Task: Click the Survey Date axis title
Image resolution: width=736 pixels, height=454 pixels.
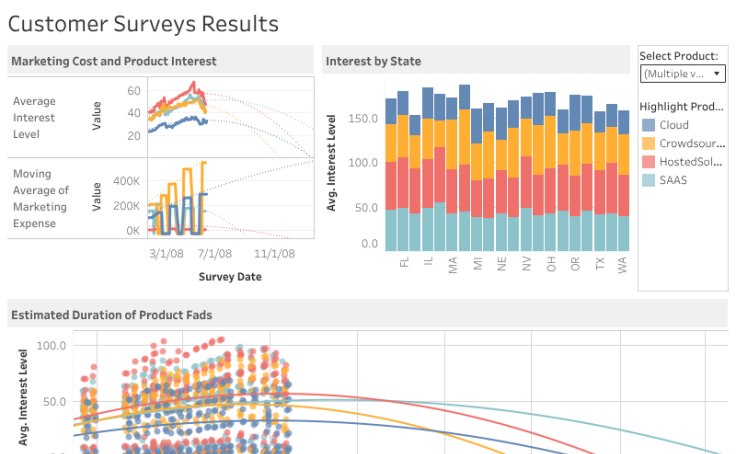Action: [230, 276]
